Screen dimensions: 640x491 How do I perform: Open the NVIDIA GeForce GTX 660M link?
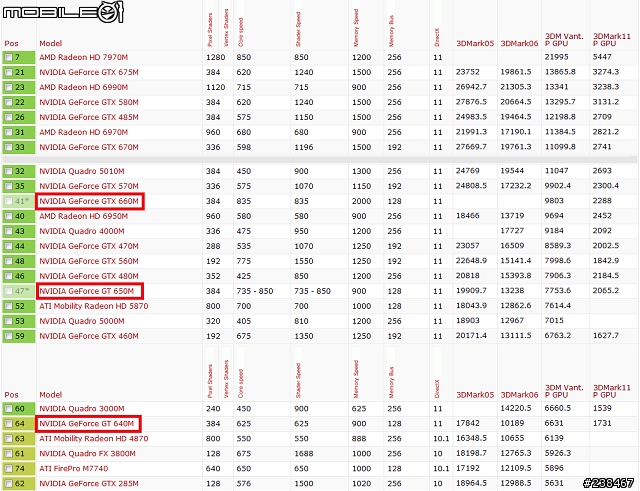[89, 201]
